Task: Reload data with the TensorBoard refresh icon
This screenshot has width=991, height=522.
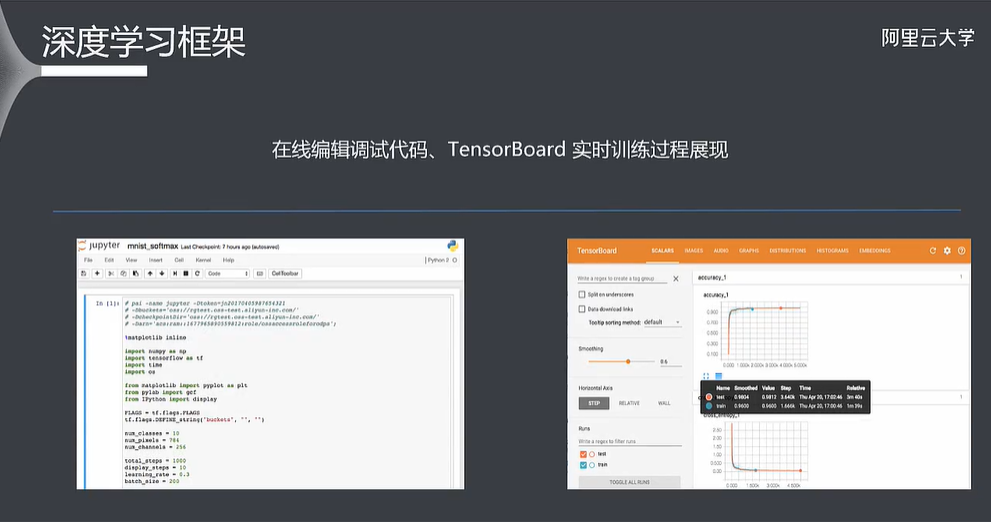Action: click(x=932, y=251)
